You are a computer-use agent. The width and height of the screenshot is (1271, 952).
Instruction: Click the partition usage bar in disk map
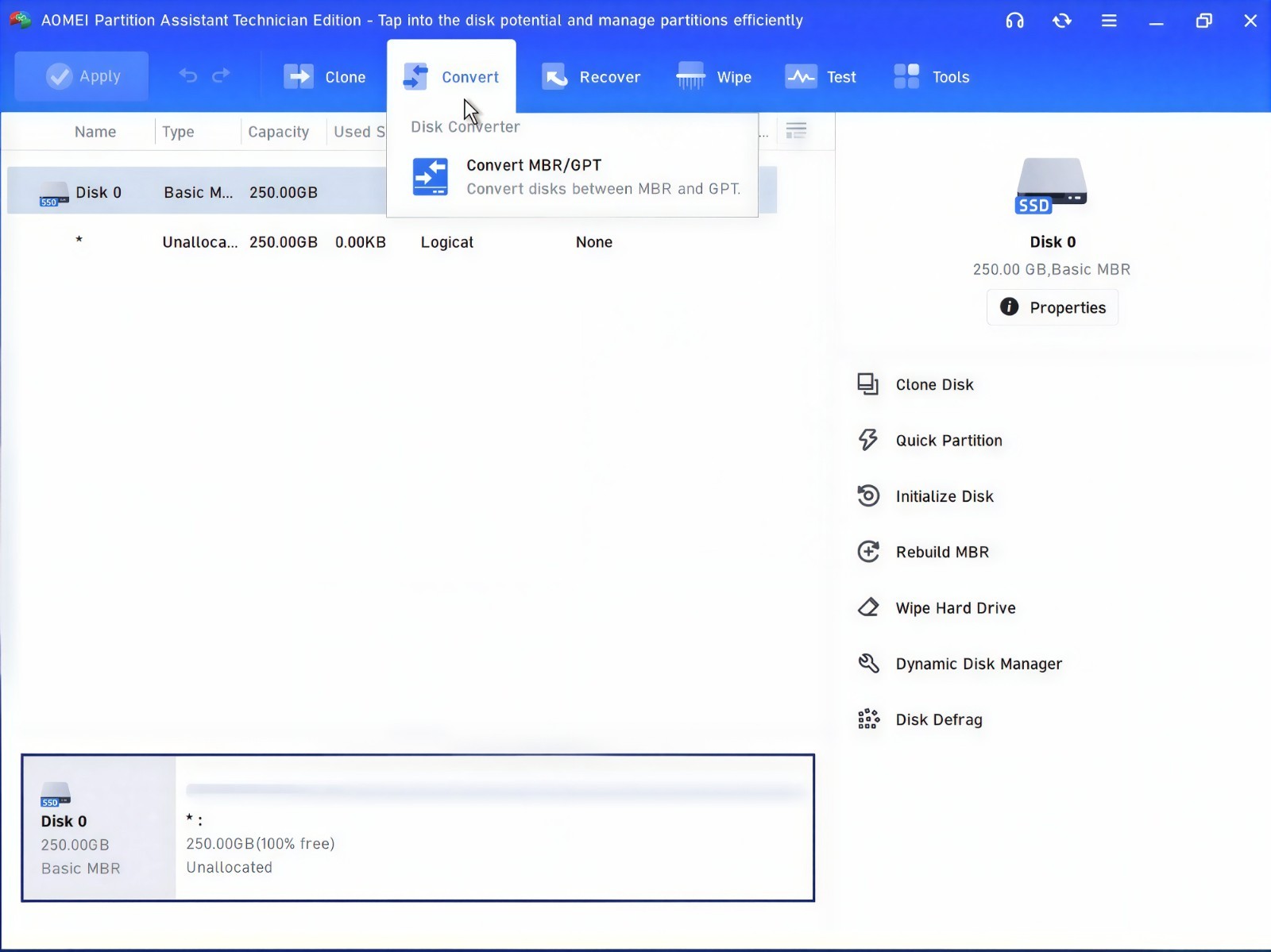point(496,790)
